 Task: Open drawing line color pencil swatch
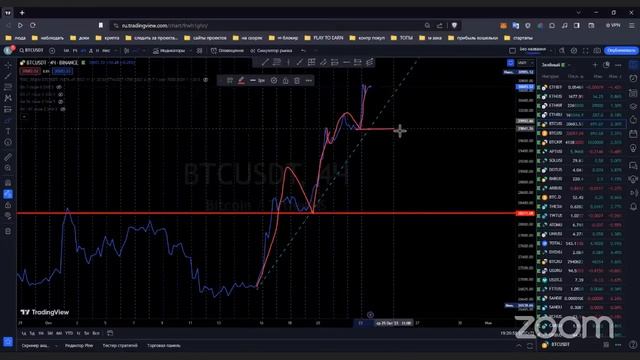[241, 80]
